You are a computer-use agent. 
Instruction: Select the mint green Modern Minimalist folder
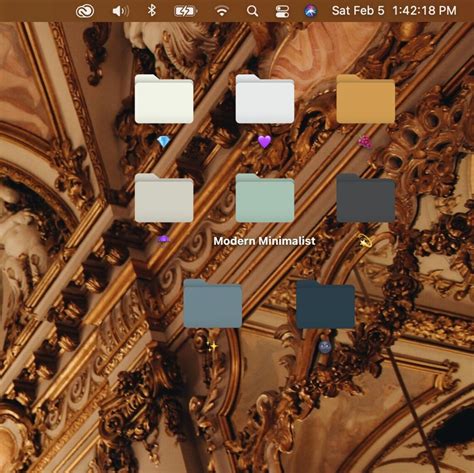pos(265,198)
